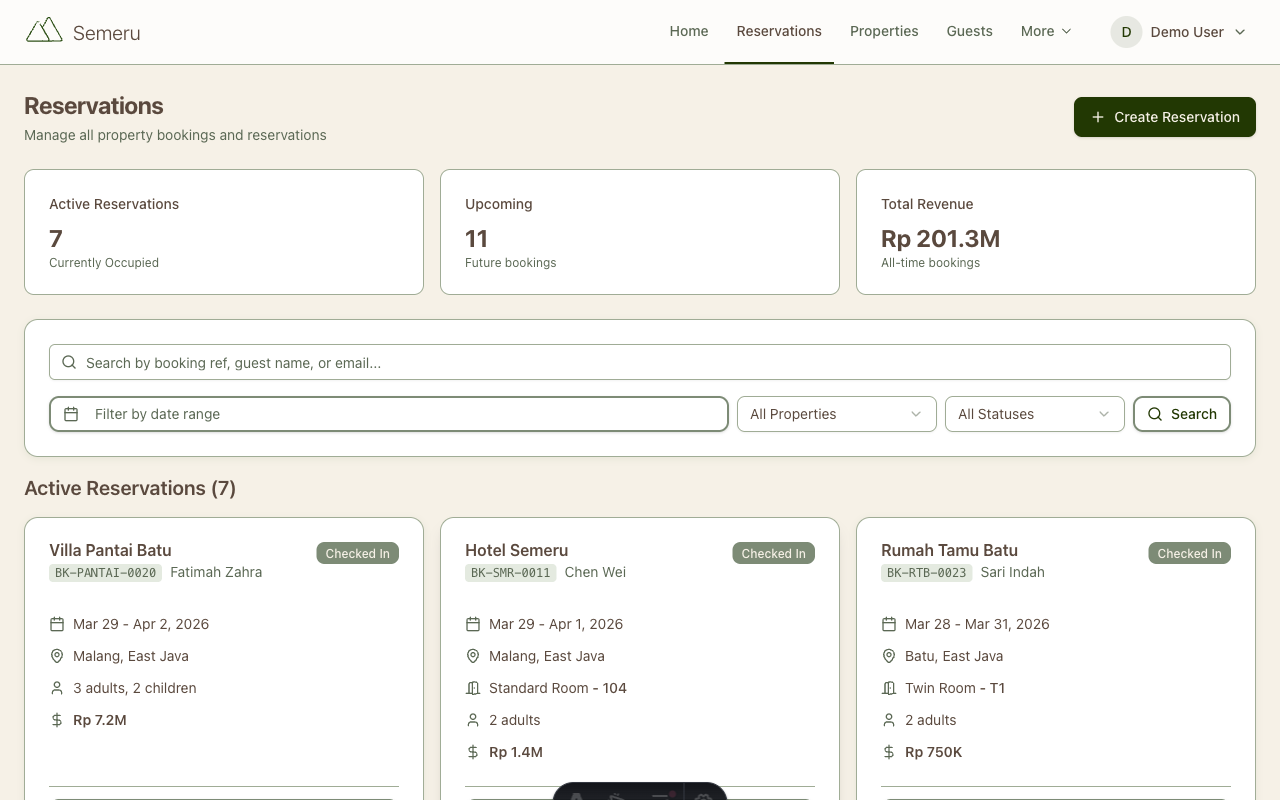Select the Reservations tab

click(779, 32)
